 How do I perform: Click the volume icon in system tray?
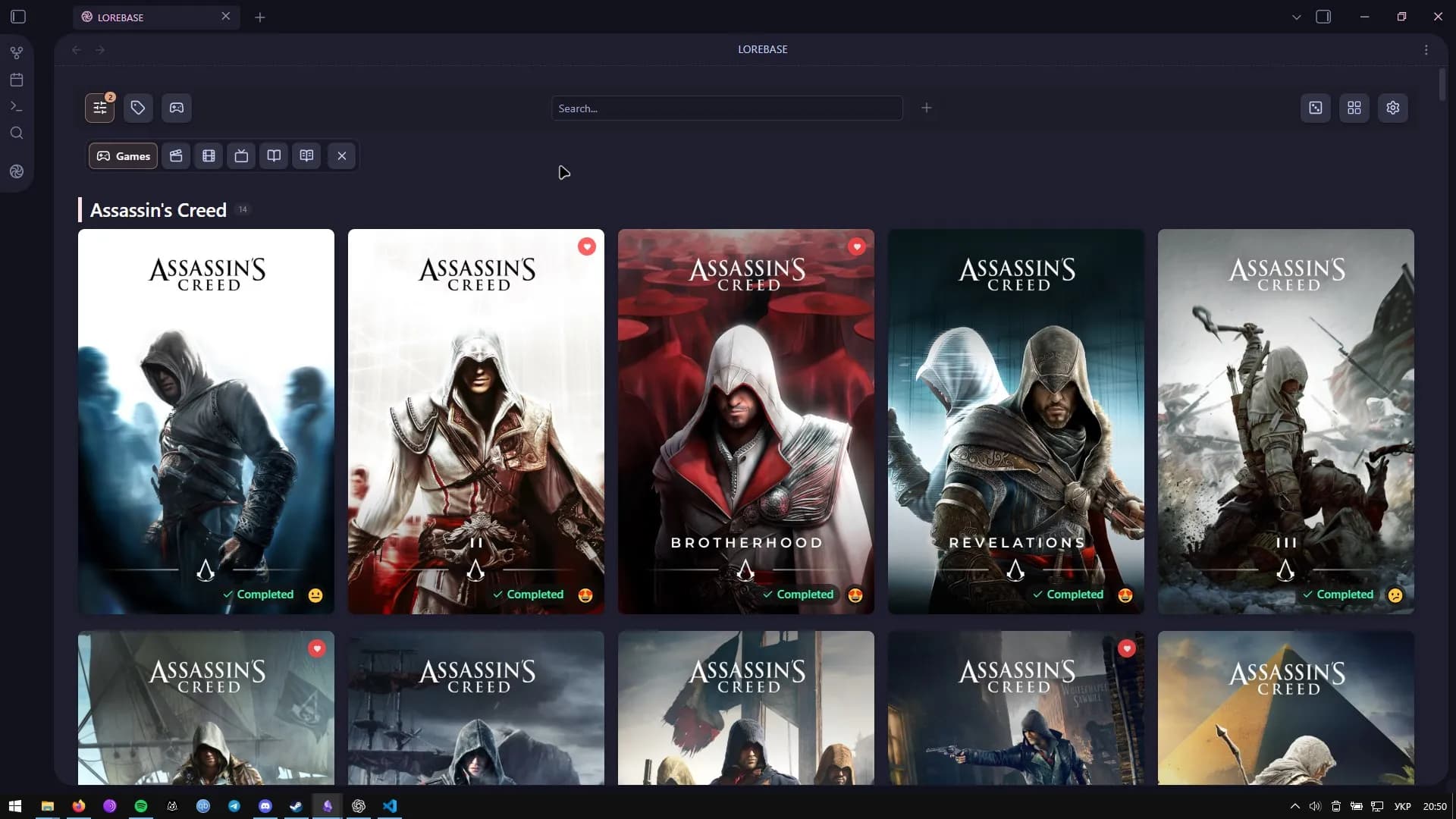click(1315, 806)
